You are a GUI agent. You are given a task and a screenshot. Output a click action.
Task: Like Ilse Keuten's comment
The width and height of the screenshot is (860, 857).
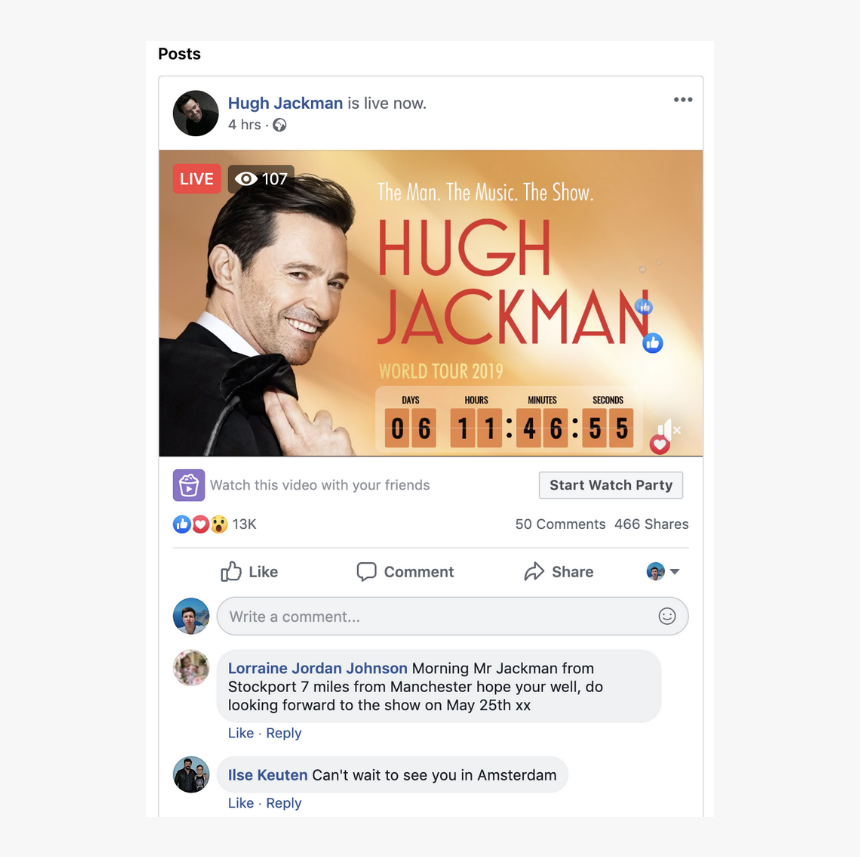click(x=241, y=803)
